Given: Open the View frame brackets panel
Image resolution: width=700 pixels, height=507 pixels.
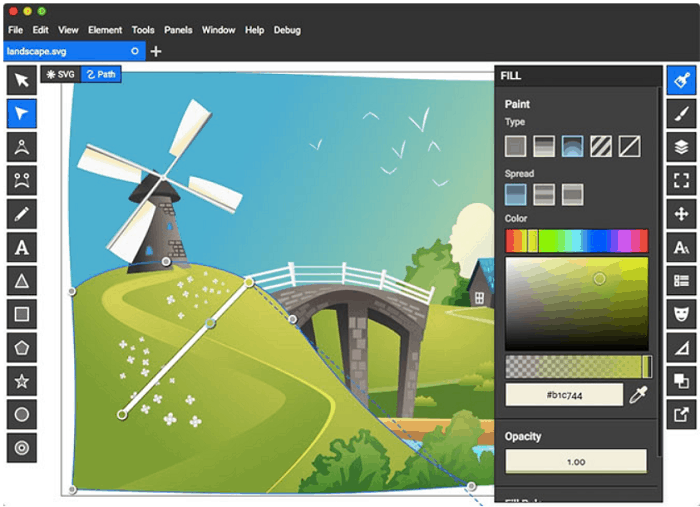Looking at the screenshot, I should pos(681,180).
